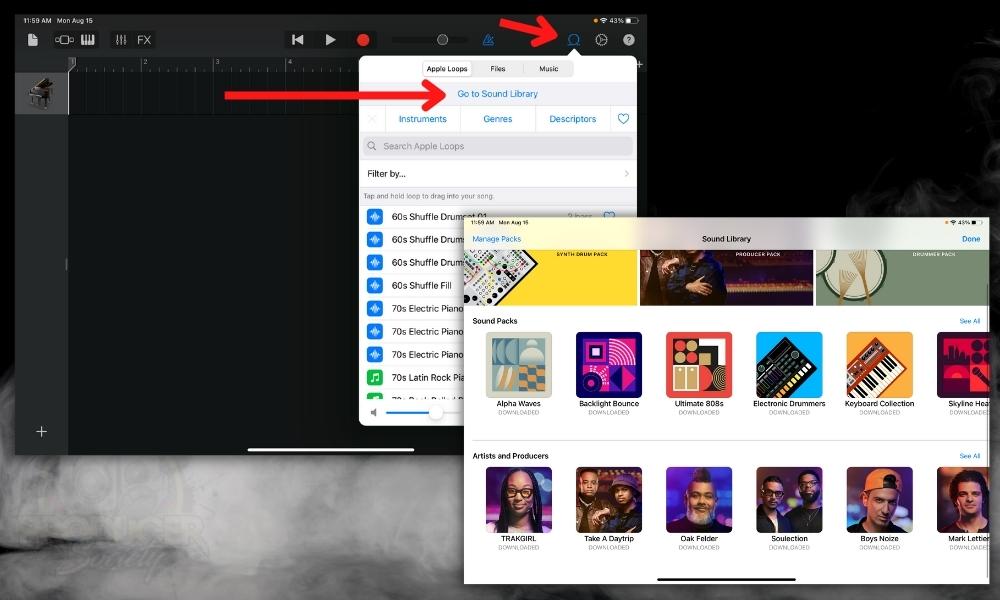Open My Songs with the document icon
This screenshot has height=600, width=1000.
click(x=31, y=39)
